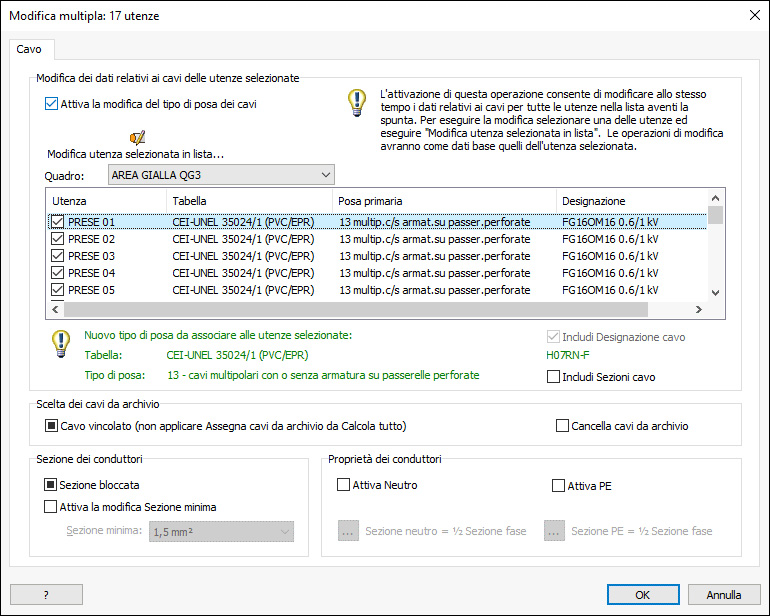Open help with the ? button
Viewport: 770px width, 616px height.
pos(46,595)
